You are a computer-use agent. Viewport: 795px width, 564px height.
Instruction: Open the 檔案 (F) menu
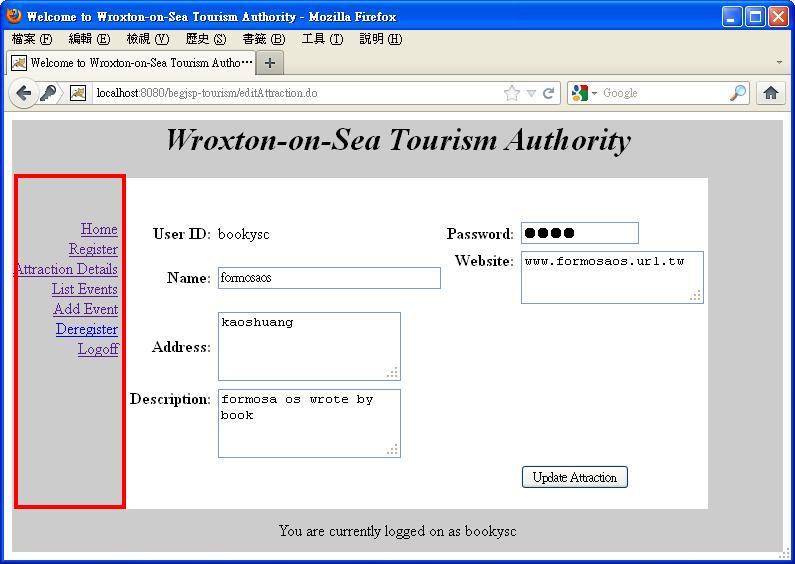(31, 39)
